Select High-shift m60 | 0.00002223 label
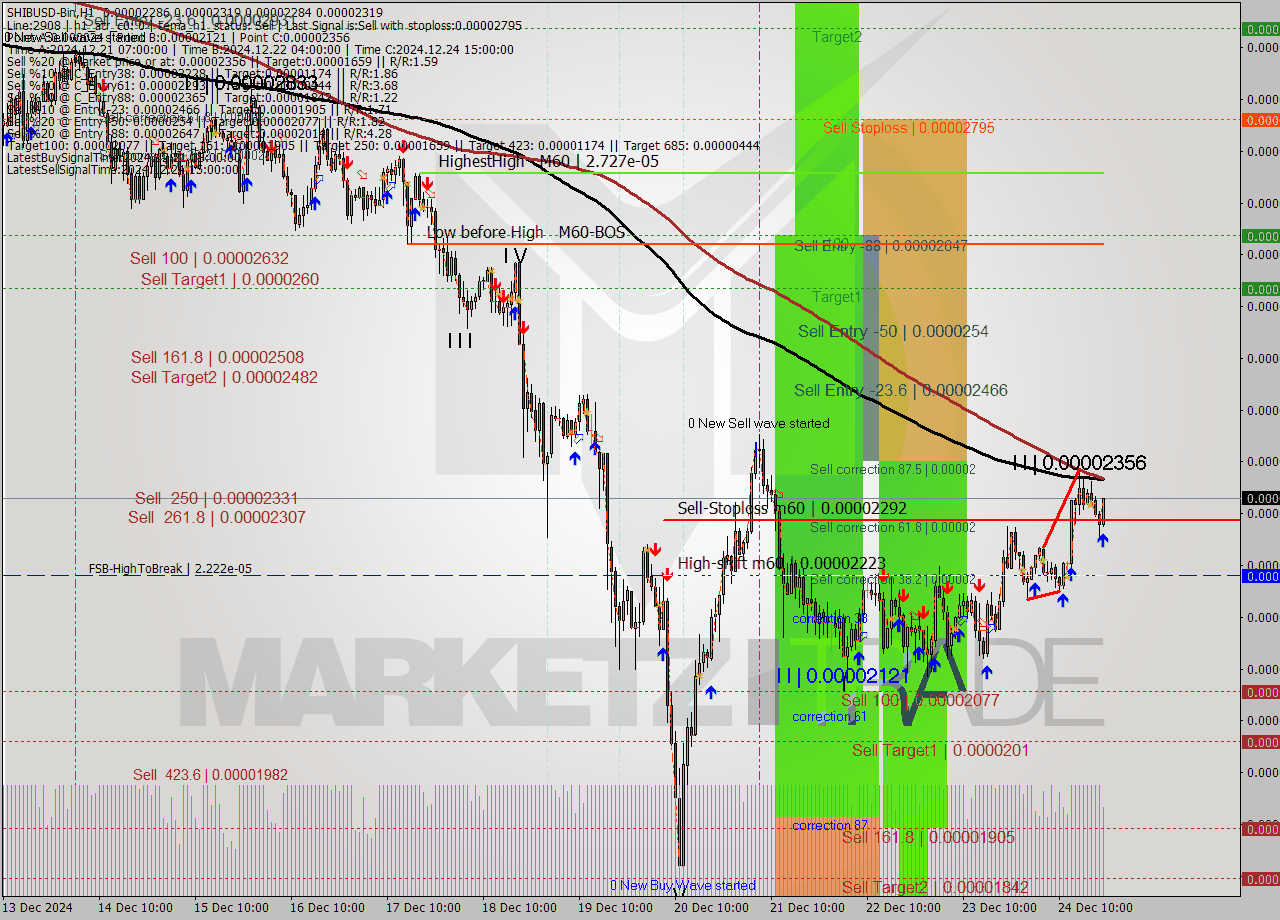Image resolution: width=1280 pixels, height=920 pixels. click(x=784, y=564)
